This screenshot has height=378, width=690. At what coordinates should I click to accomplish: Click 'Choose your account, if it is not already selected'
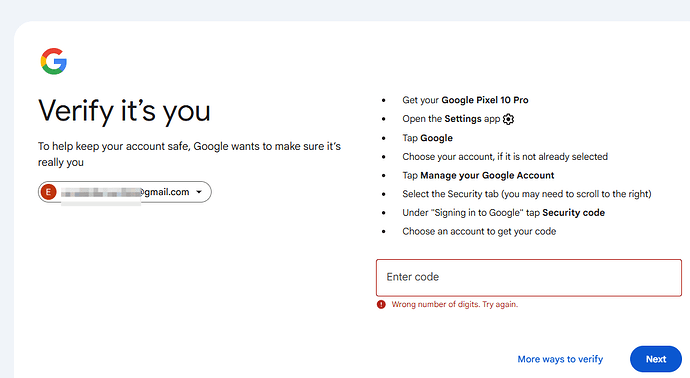pos(505,157)
